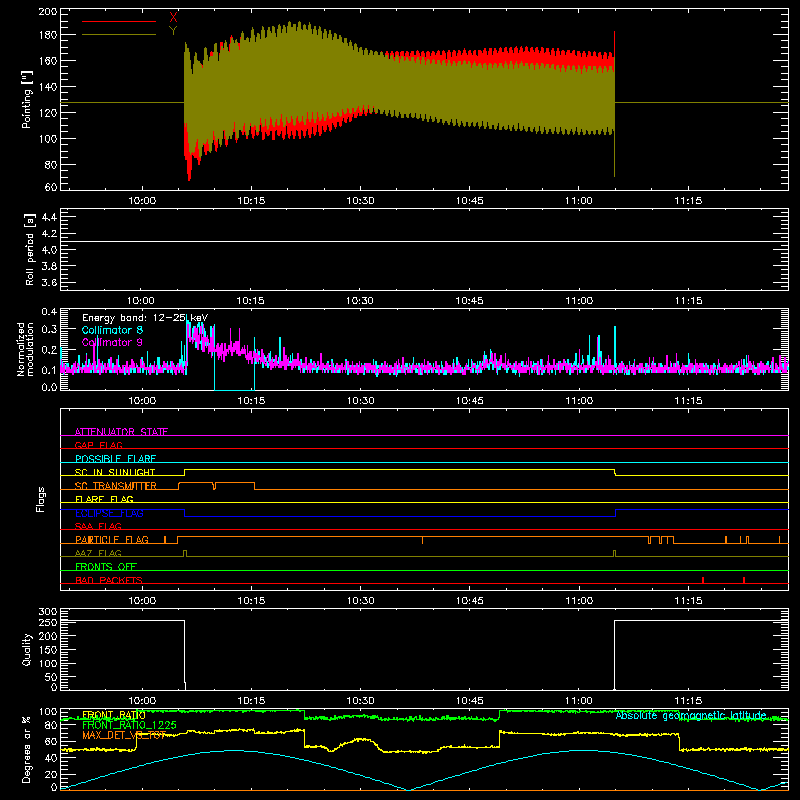The width and height of the screenshot is (800, 800).
Task: Click the '10:00' time label under Quality plot
Action: [x=142, y=701]
